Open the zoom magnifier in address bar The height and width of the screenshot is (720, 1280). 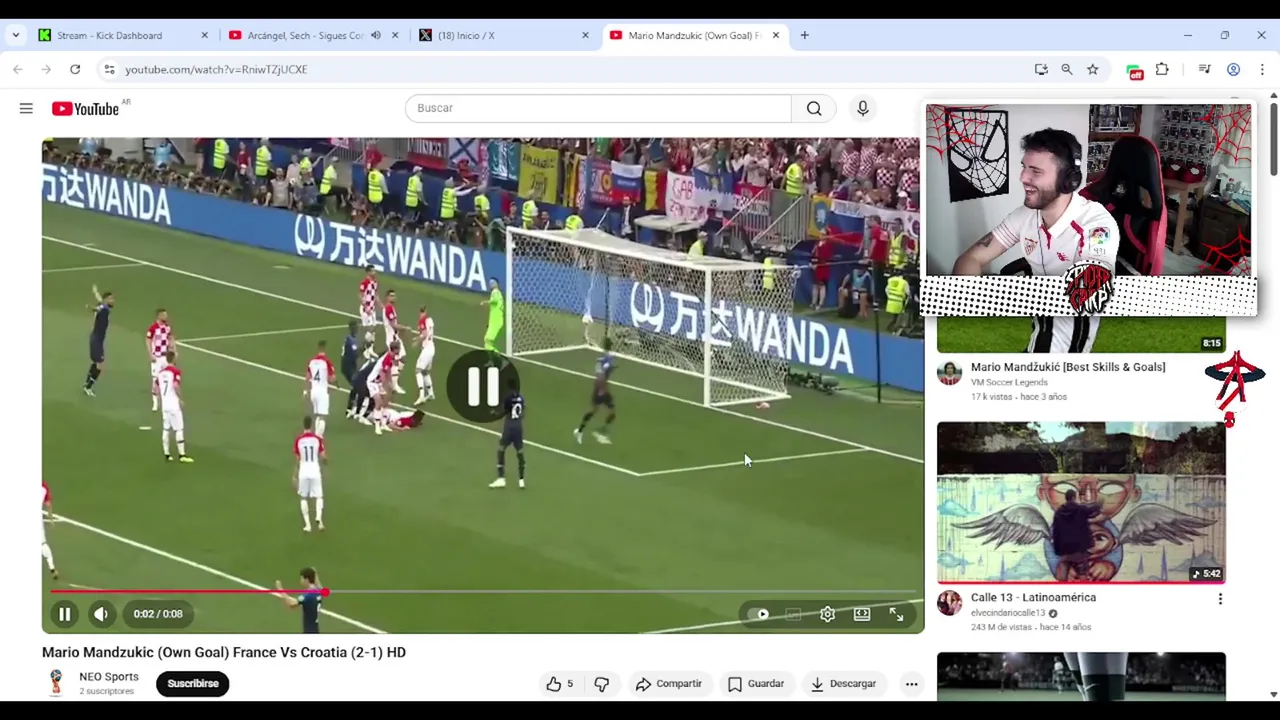pyautogui.click(x=1067, y=69)
